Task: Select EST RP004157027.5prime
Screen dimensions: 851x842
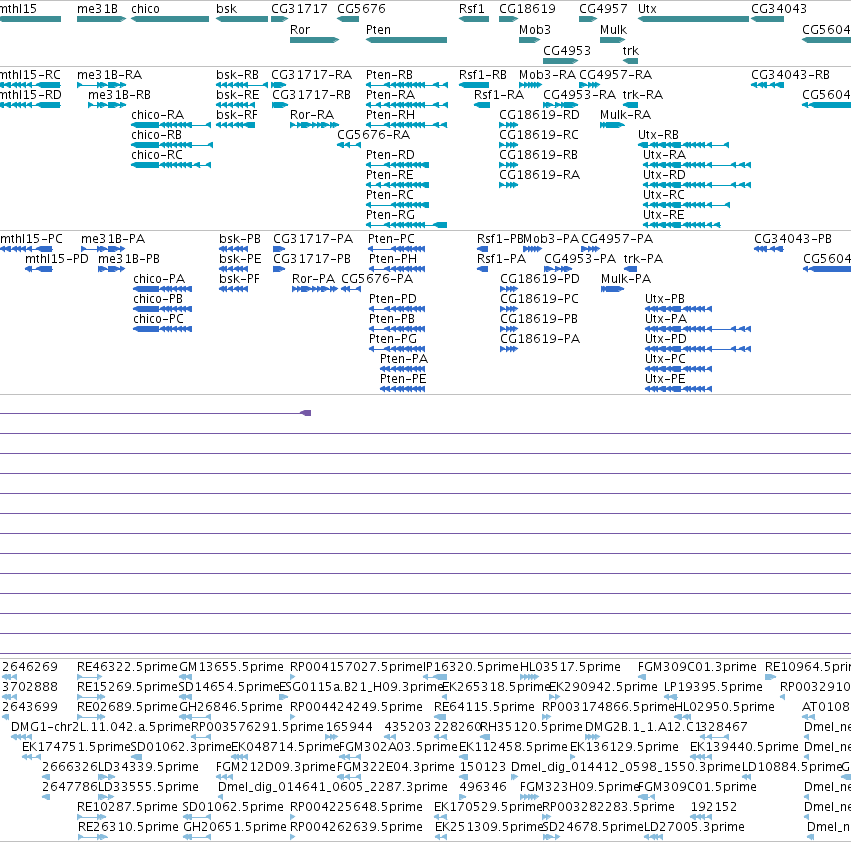Action: pos(357,667)
